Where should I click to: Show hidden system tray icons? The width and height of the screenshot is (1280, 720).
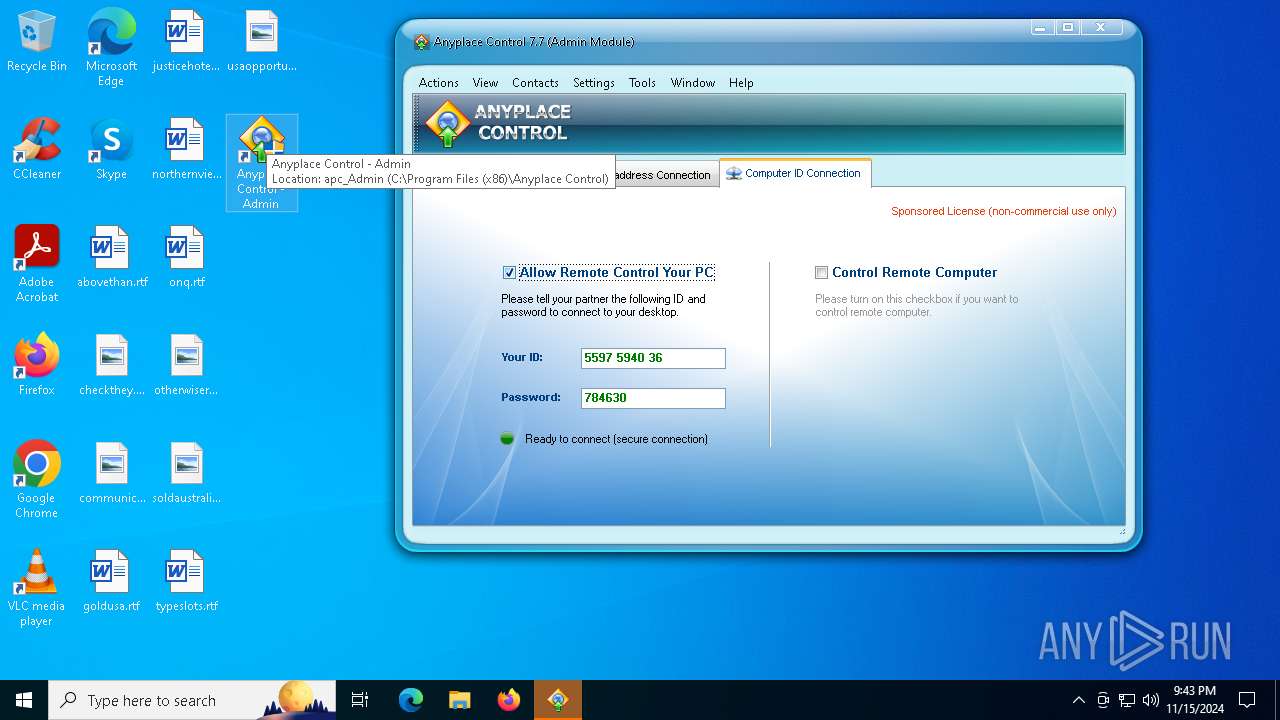click(x=1078, y=700)
